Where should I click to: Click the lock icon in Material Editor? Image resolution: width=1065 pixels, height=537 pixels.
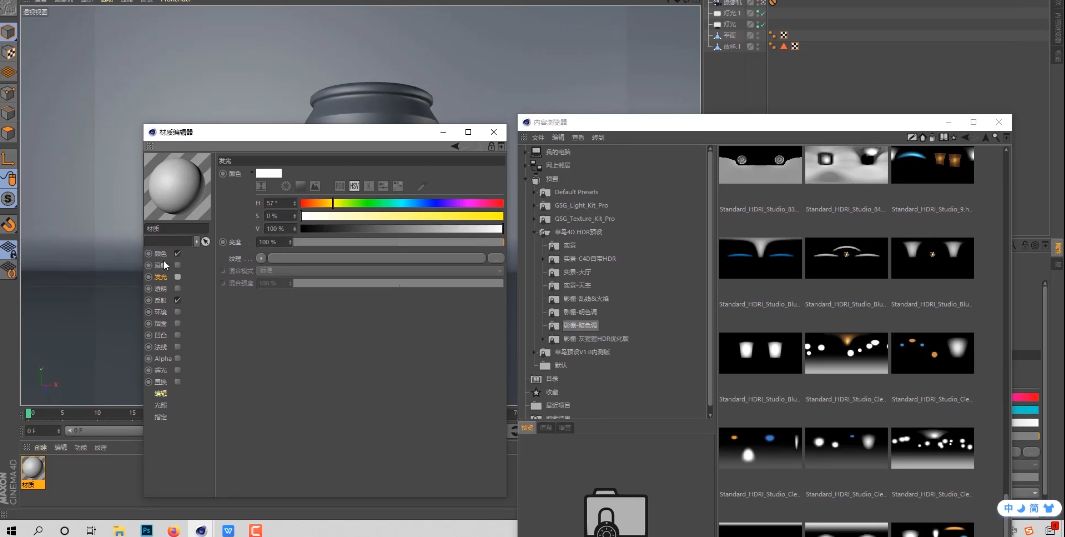490,146
